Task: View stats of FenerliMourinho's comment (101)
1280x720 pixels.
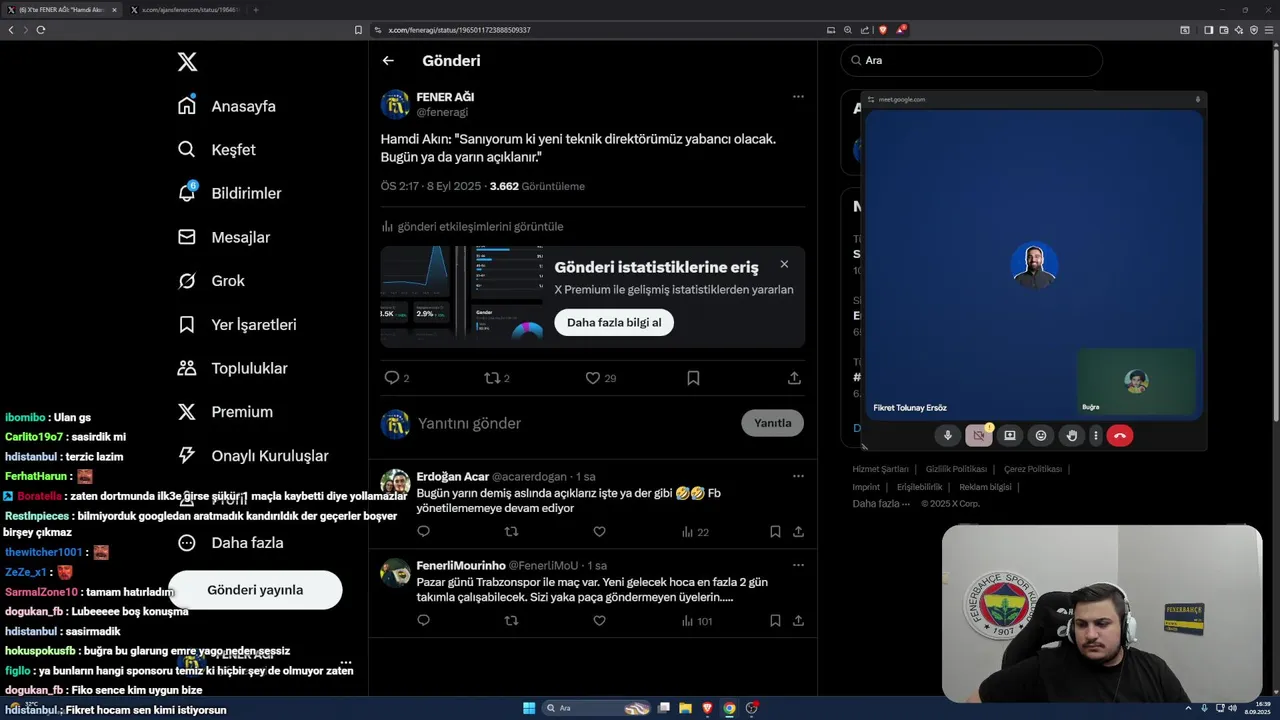Action: click(x=697, y=621)
